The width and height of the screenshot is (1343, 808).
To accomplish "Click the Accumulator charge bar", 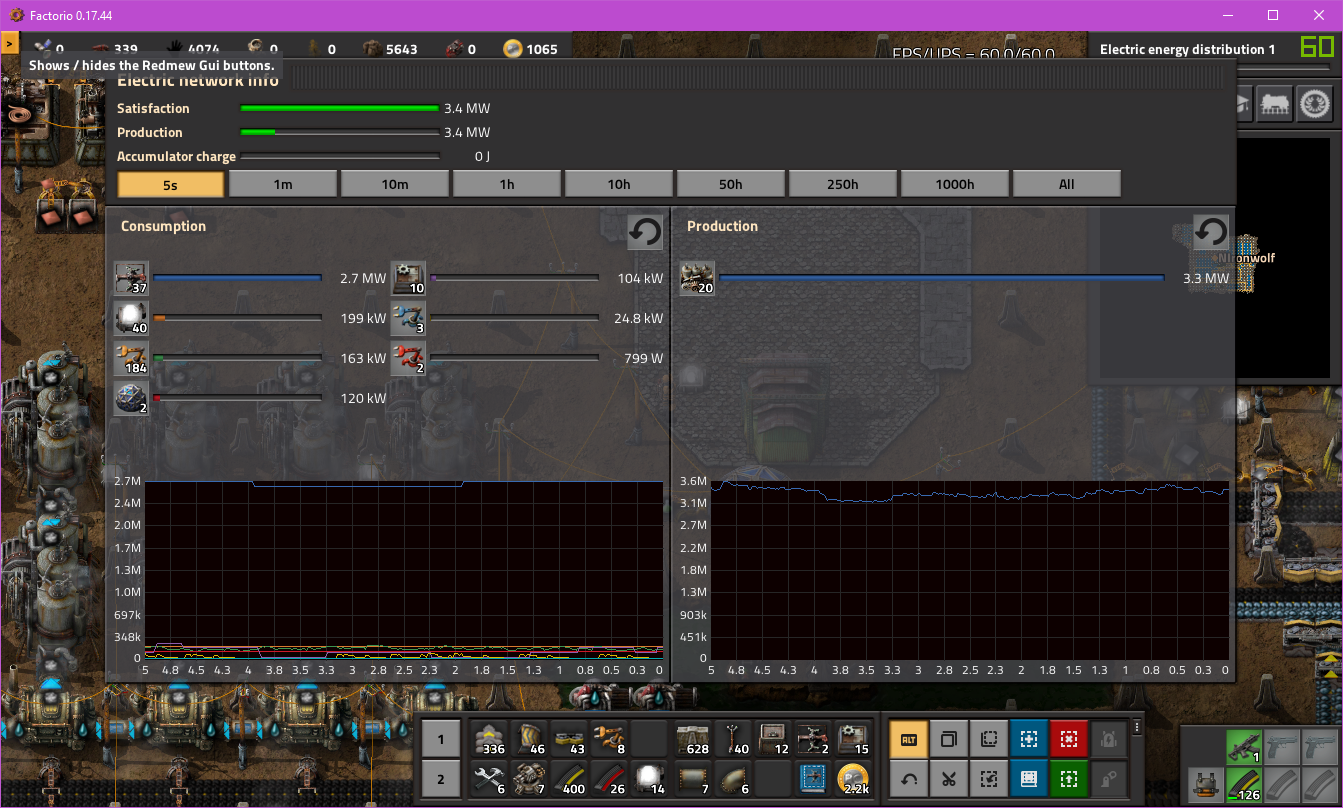I will coord(340,156).
